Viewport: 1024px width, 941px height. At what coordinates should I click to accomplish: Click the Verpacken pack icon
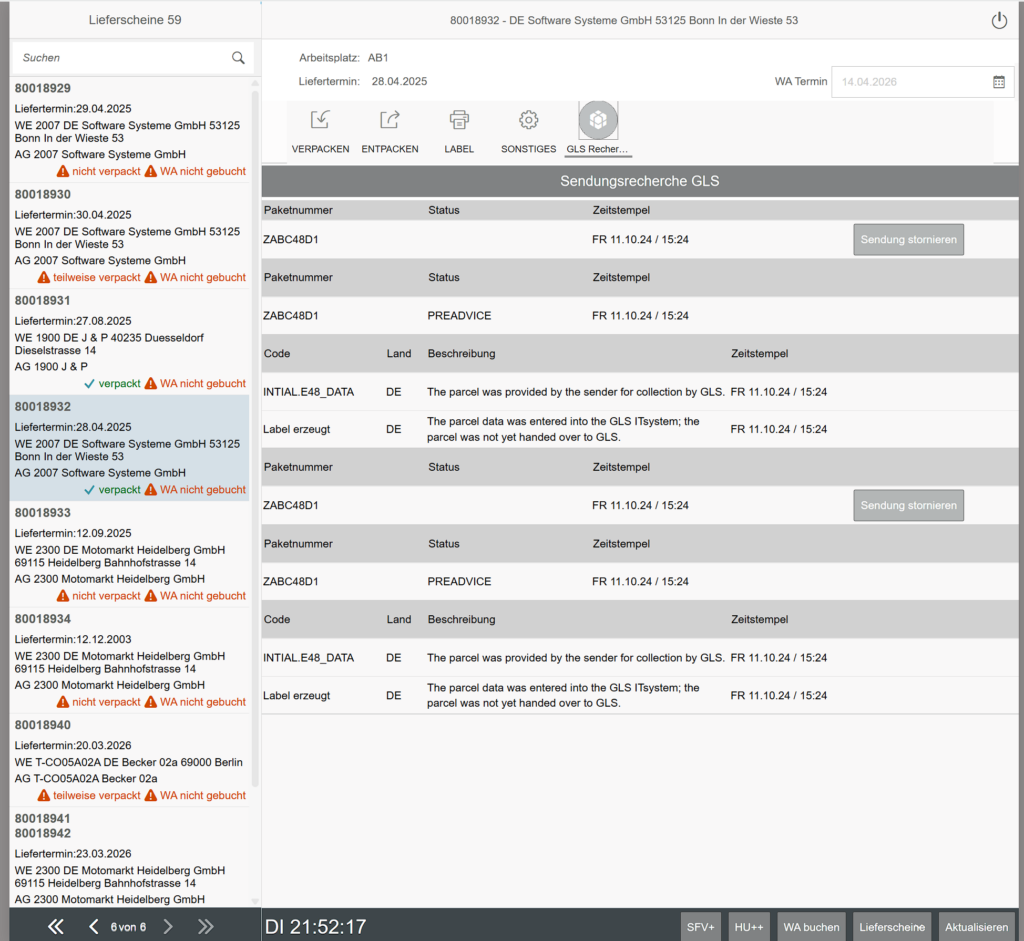pyautogui.click(x=320, y=121)
